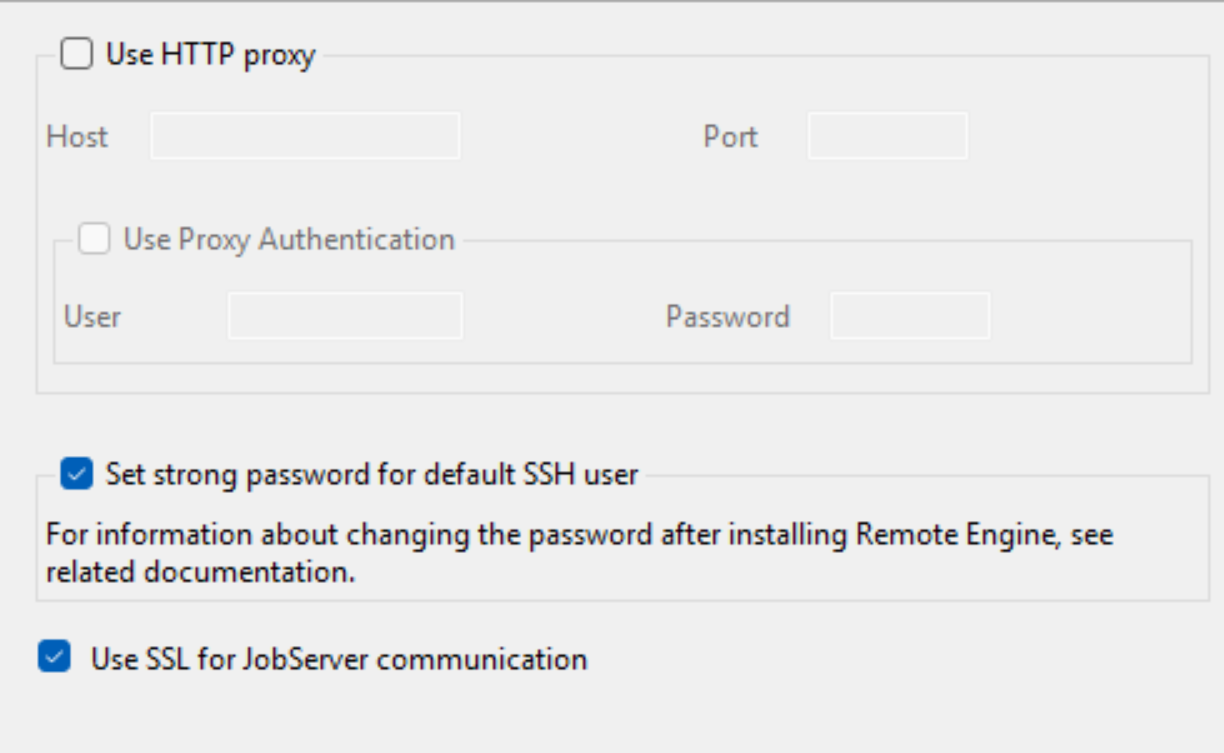Disable Use SSL for JobServer communication checkbox

(54, 658)
